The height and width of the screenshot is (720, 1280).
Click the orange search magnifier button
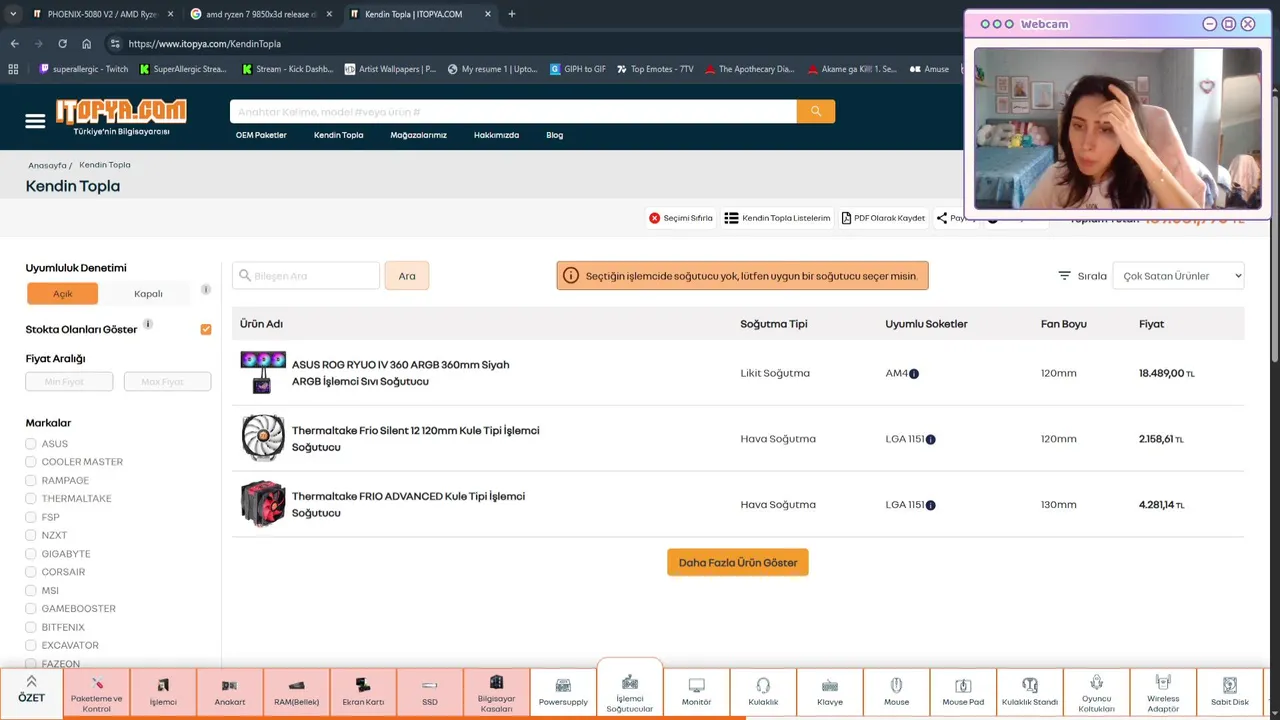816,111
